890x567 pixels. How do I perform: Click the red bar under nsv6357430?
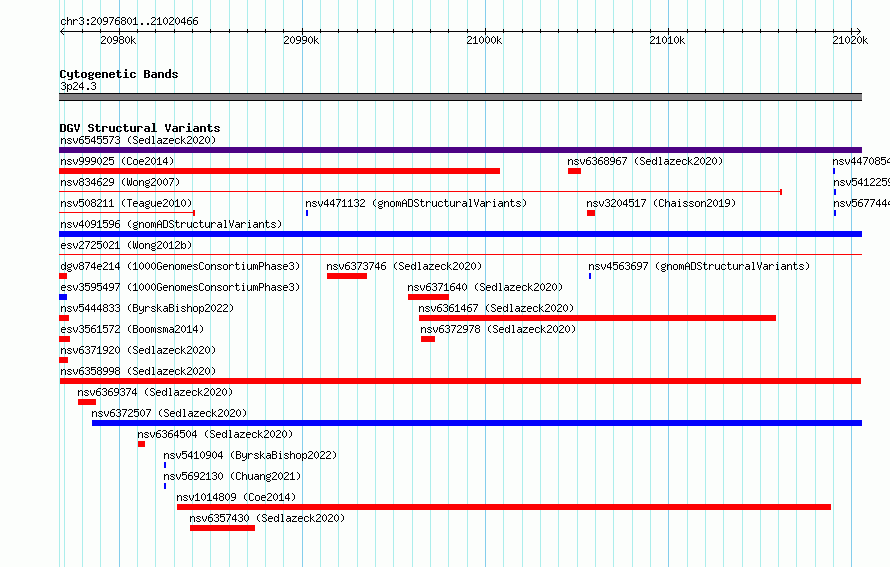[222, 528]
